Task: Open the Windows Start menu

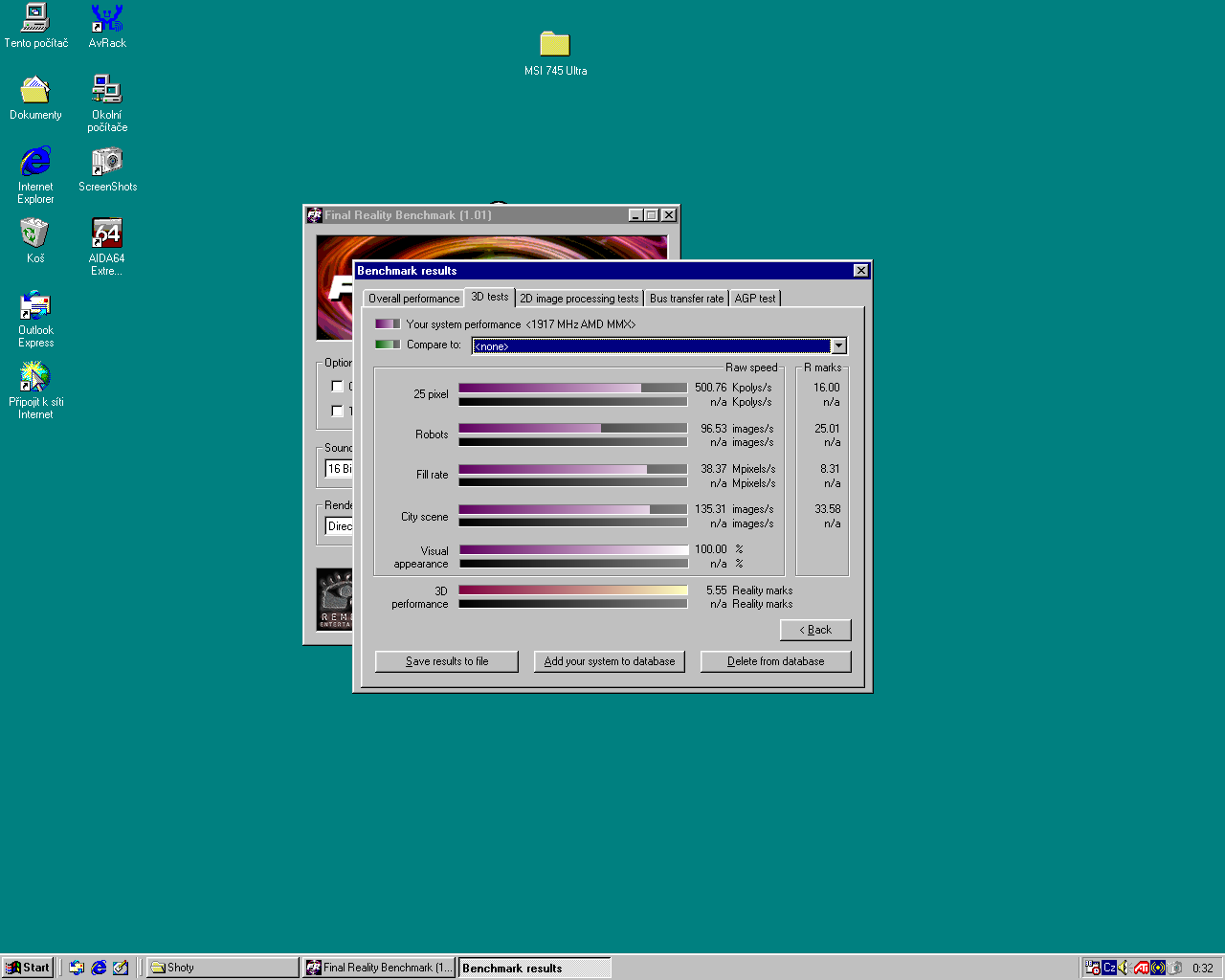Action: [28, 968]
